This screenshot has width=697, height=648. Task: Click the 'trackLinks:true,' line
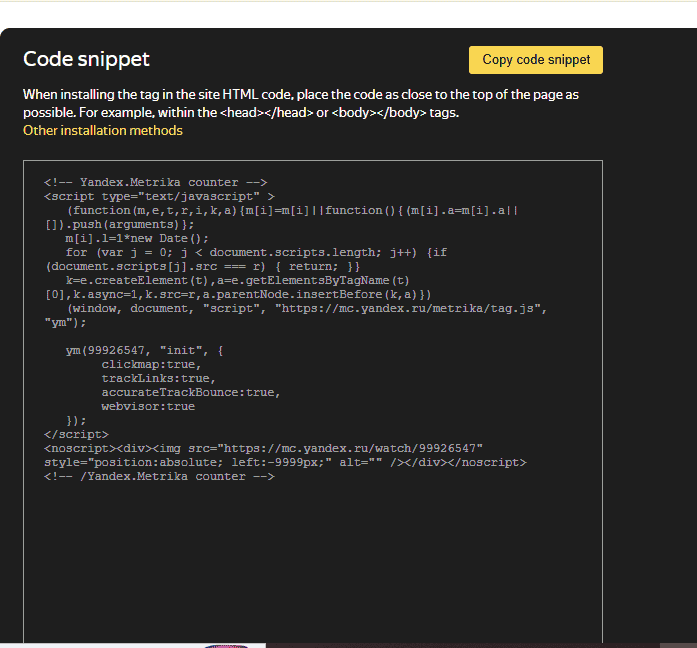click(x=158, y=379)
